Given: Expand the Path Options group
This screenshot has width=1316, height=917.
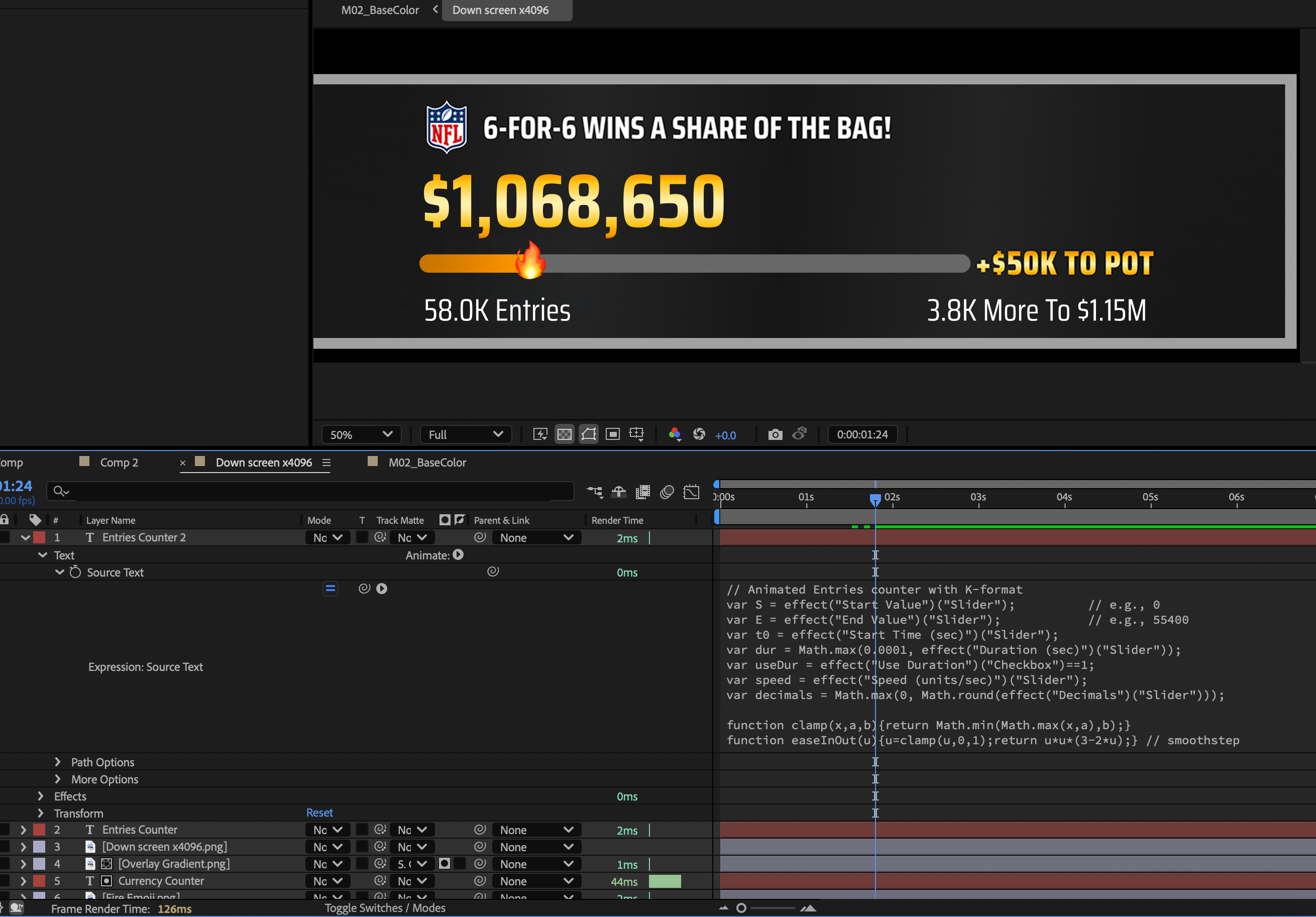Looking at the screenshot, I should tap(57, 762).
